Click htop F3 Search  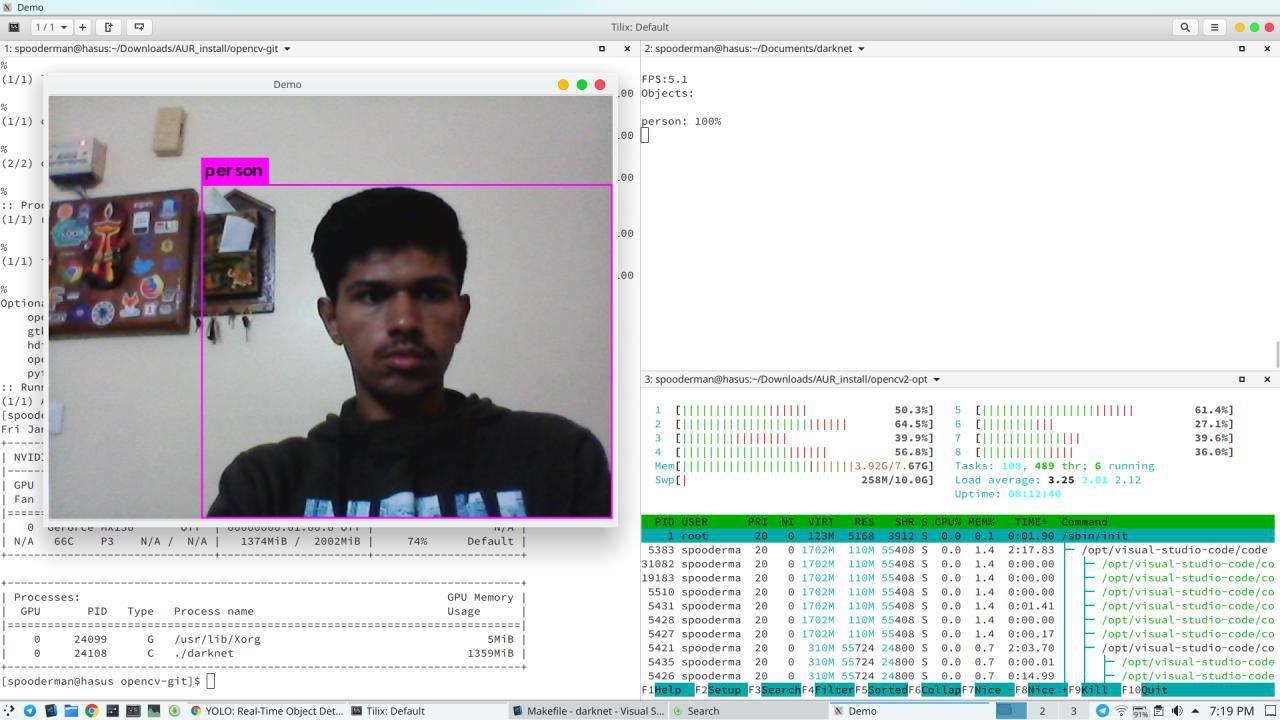point(775,690)
